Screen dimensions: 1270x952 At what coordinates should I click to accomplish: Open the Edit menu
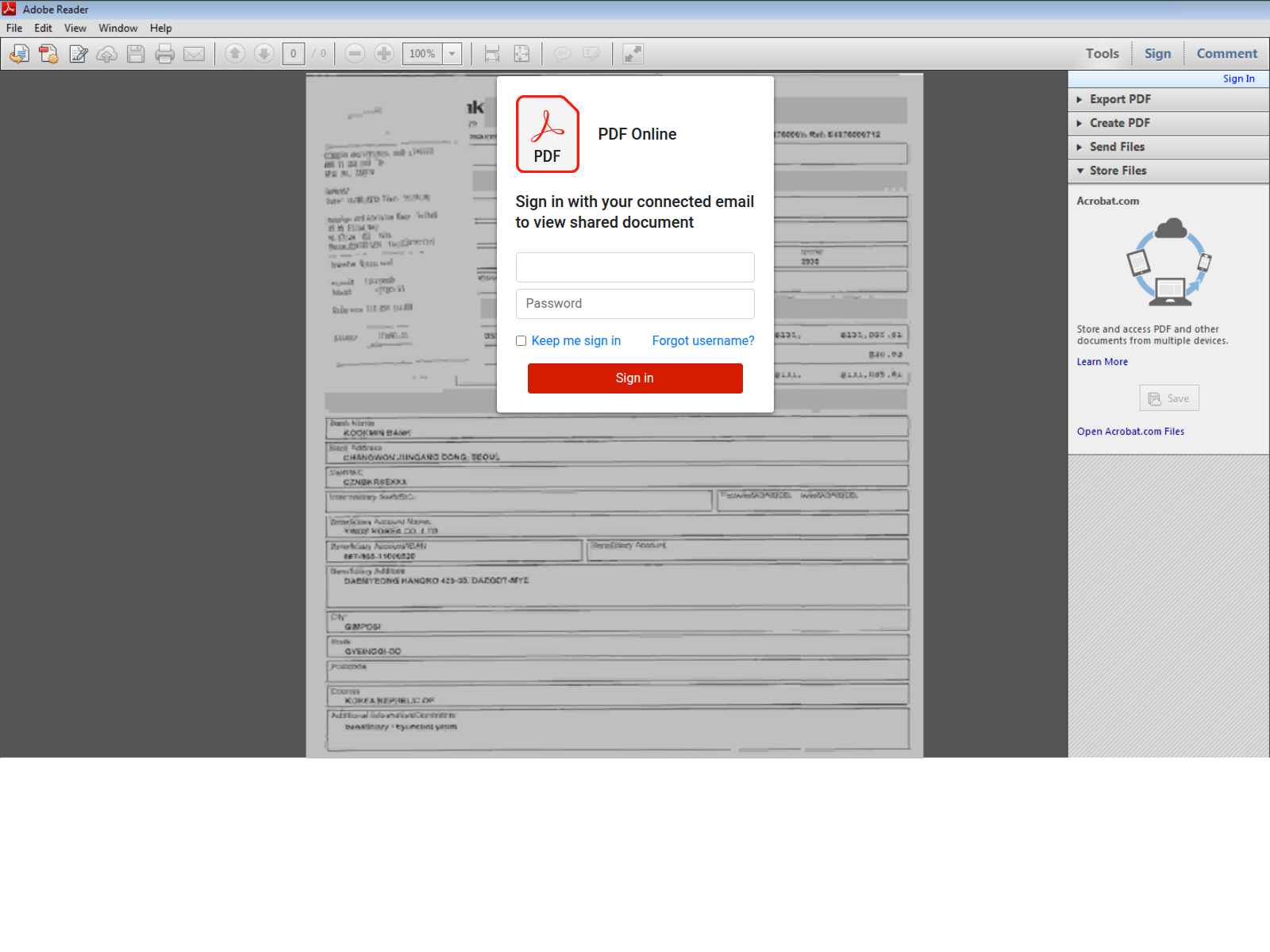[43, 28]
